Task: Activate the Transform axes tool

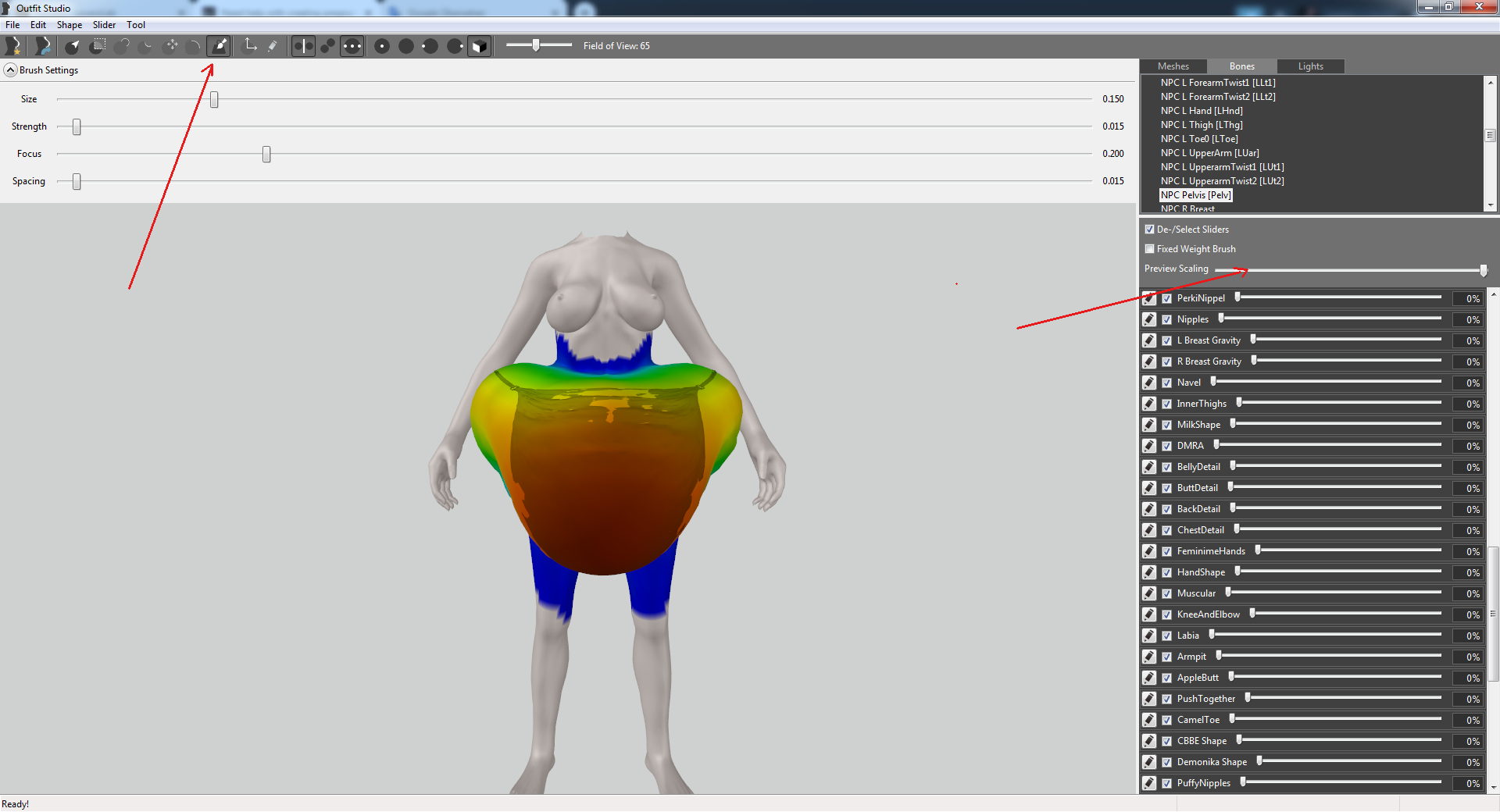Action: [250, 45]
